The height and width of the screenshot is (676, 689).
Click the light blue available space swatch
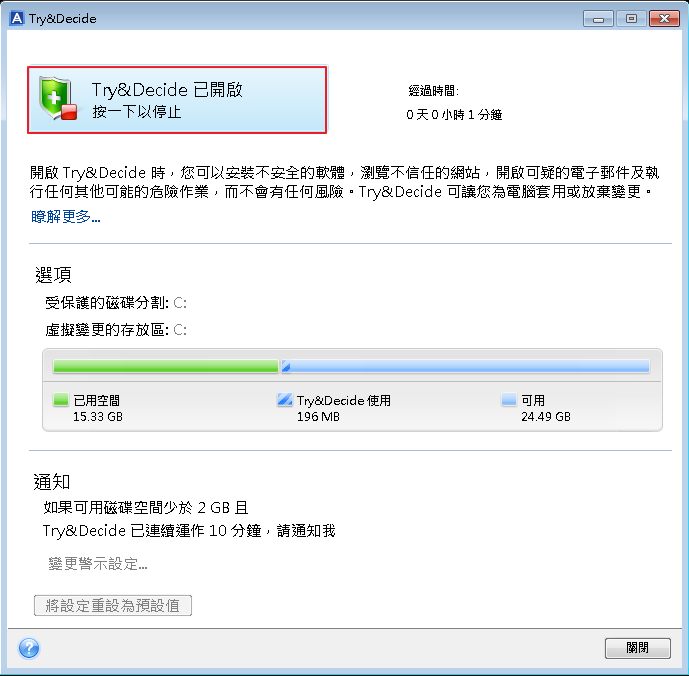(509, 400)
